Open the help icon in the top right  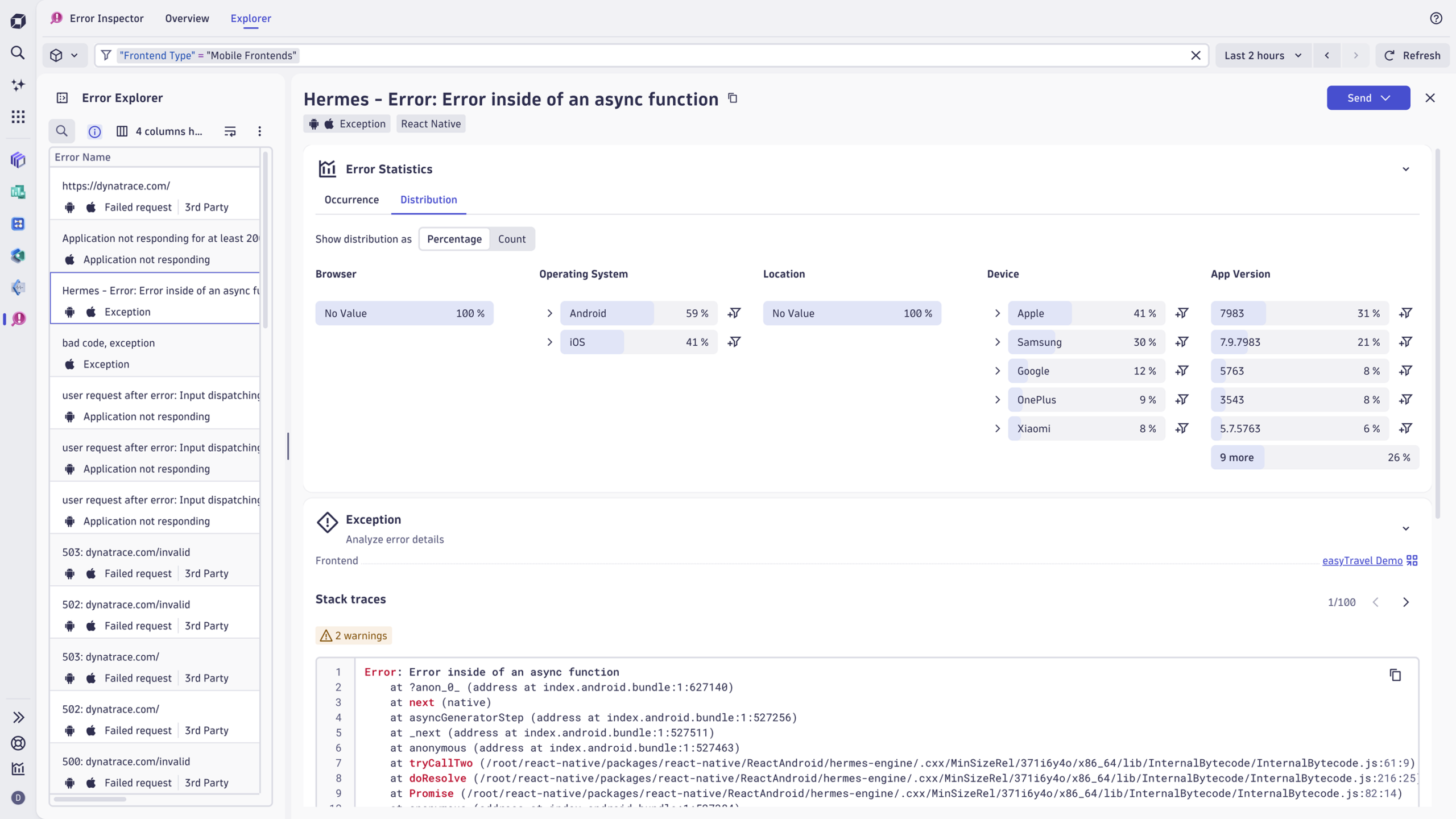tap(1436, 18)
